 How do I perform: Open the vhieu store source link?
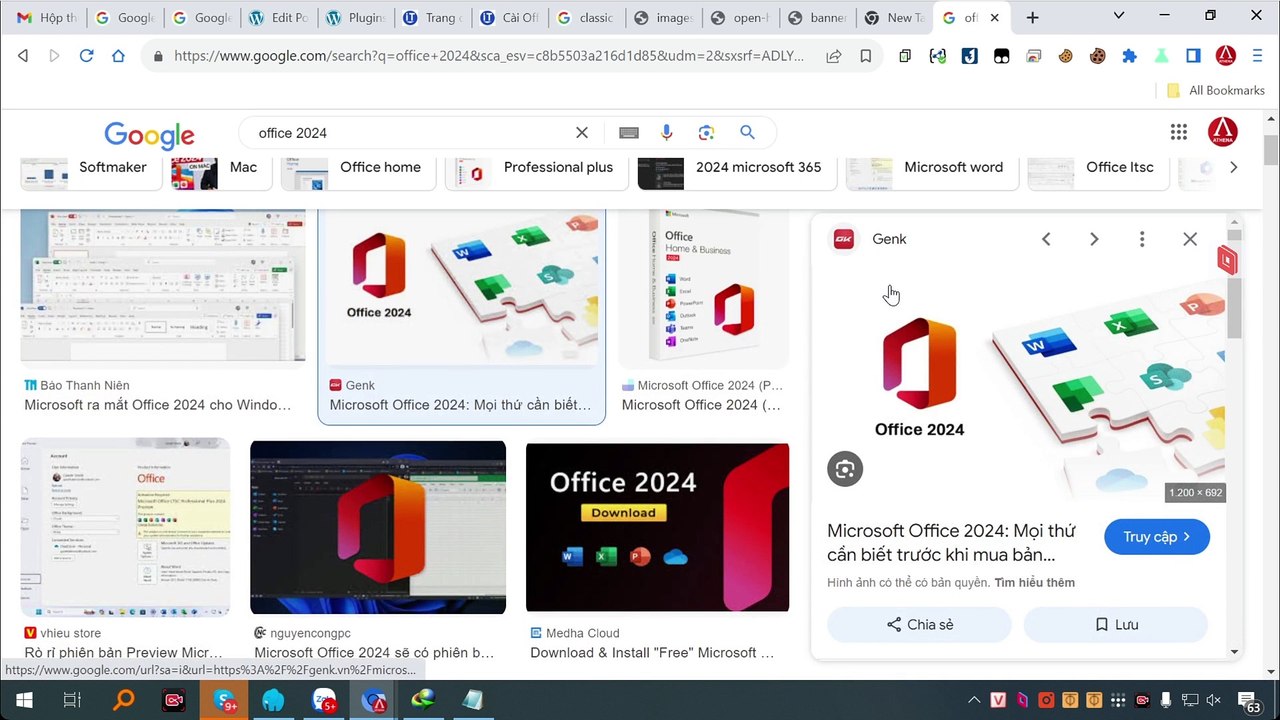click(70, 633)
